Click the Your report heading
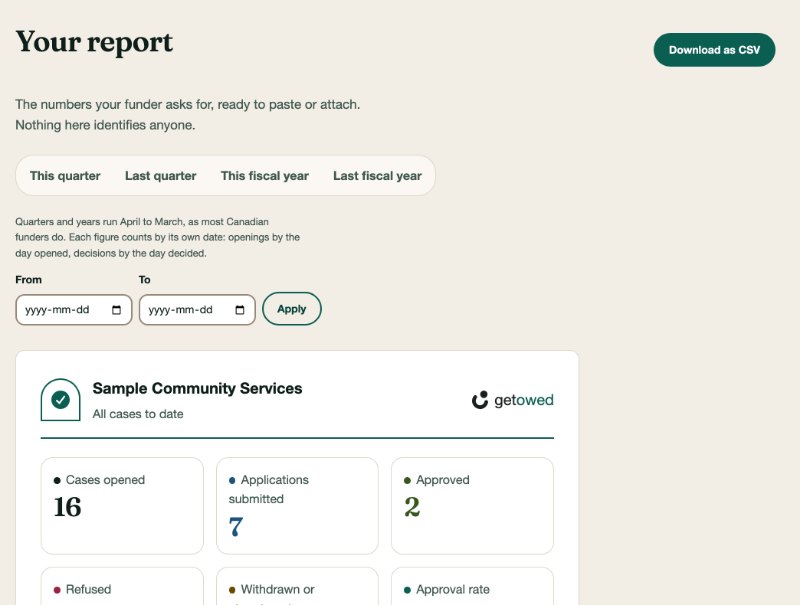Image resolution: width=800 pixels, height=605 pixels. coord(94,42)
